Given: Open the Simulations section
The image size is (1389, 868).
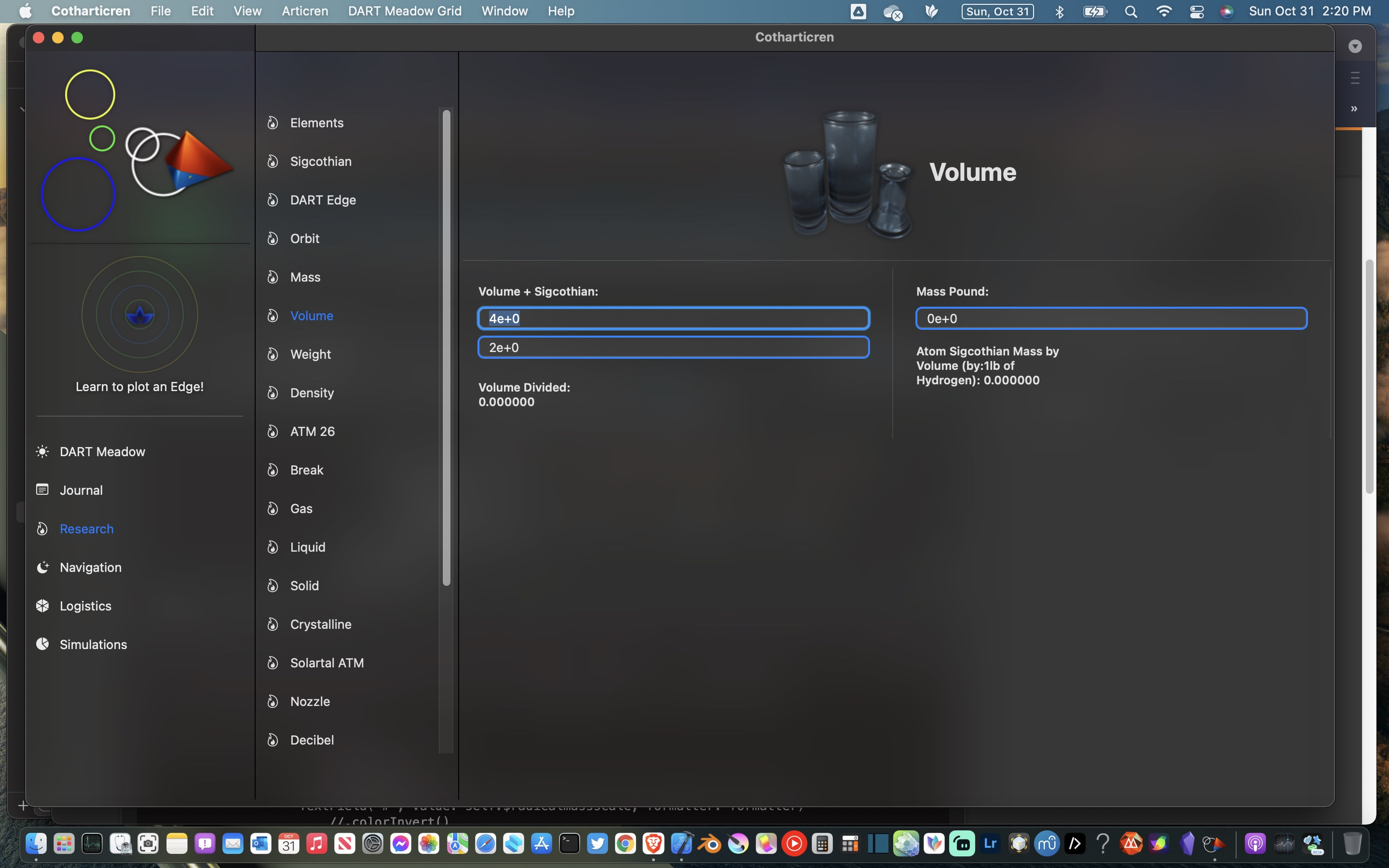Looking at the screenshot, I should 93,644.
